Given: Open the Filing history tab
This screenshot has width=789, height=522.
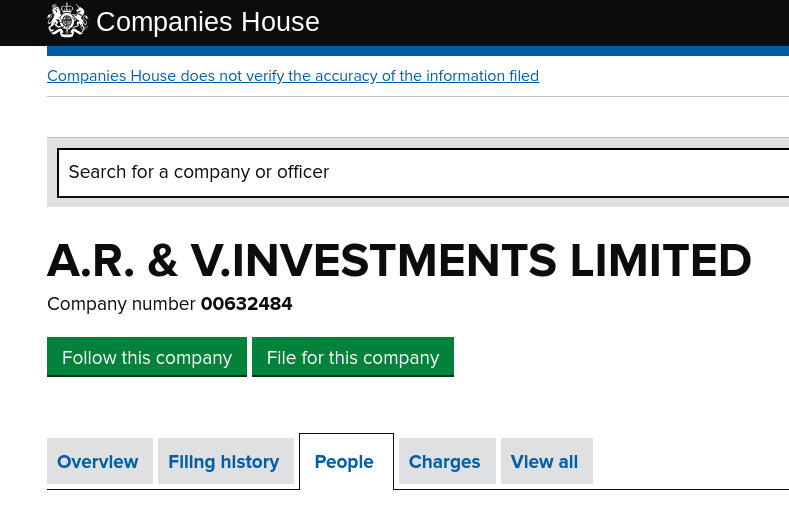Looking at the screenshot, I should coord(224,462).
